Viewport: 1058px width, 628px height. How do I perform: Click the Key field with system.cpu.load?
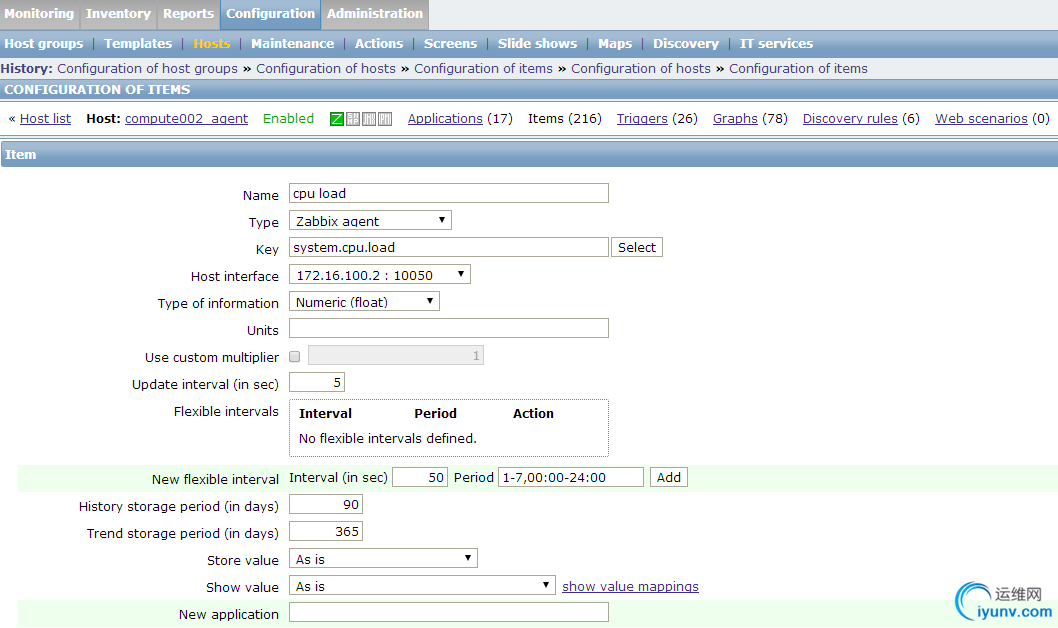coord(449,248)
